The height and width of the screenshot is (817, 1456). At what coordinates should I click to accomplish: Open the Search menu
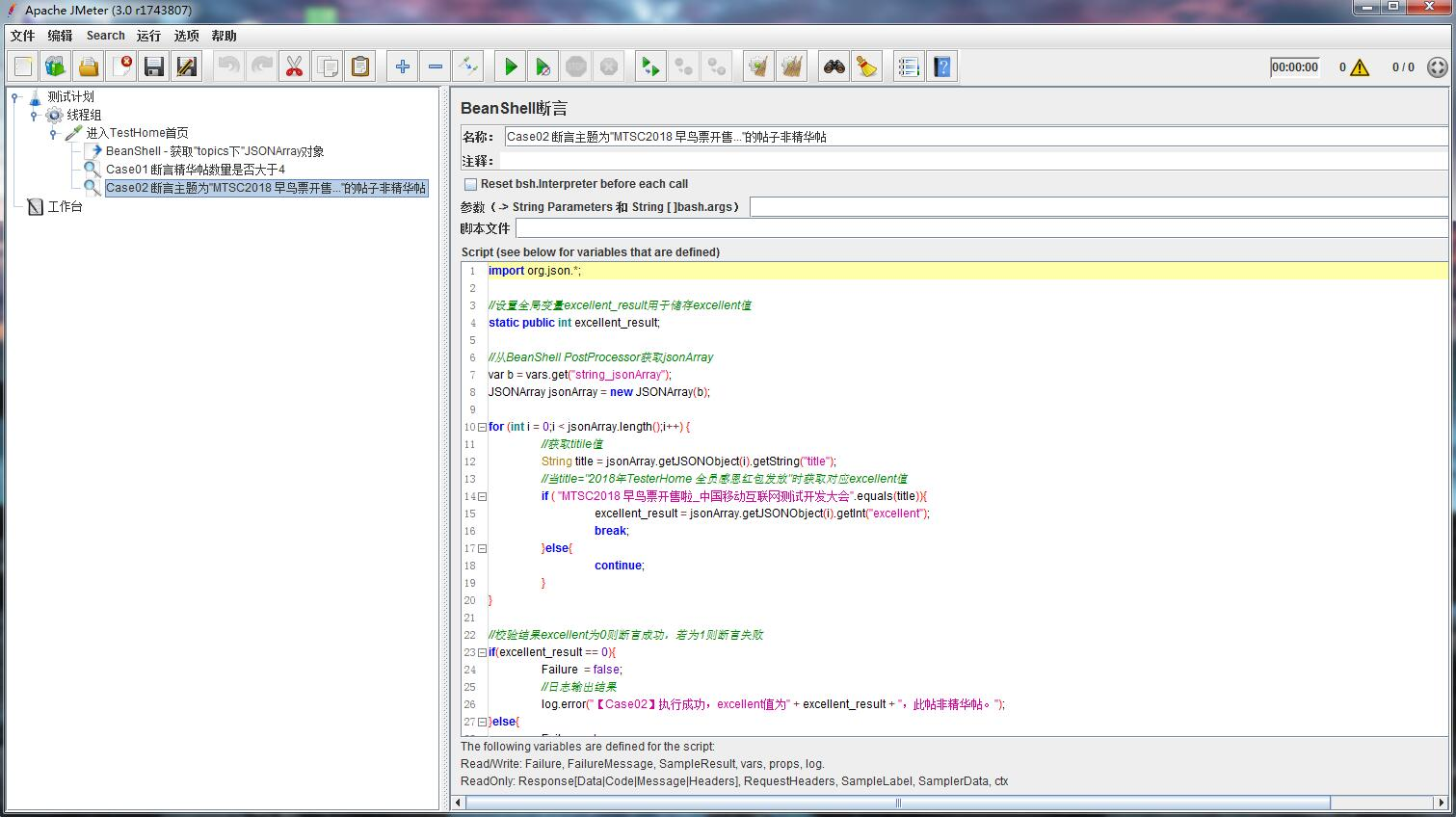tap(105, 36)
